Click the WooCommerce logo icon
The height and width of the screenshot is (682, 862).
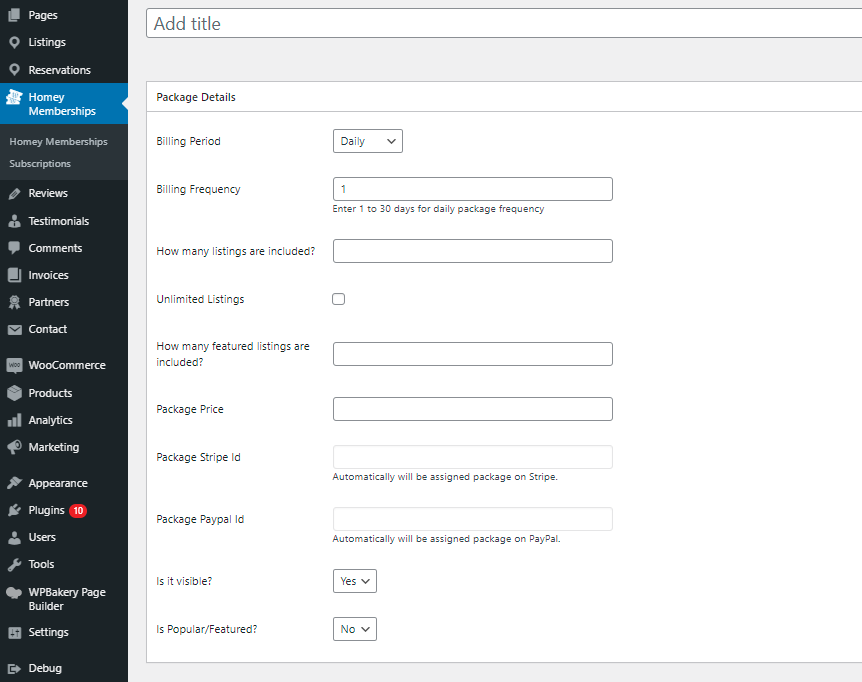[14, 365]
